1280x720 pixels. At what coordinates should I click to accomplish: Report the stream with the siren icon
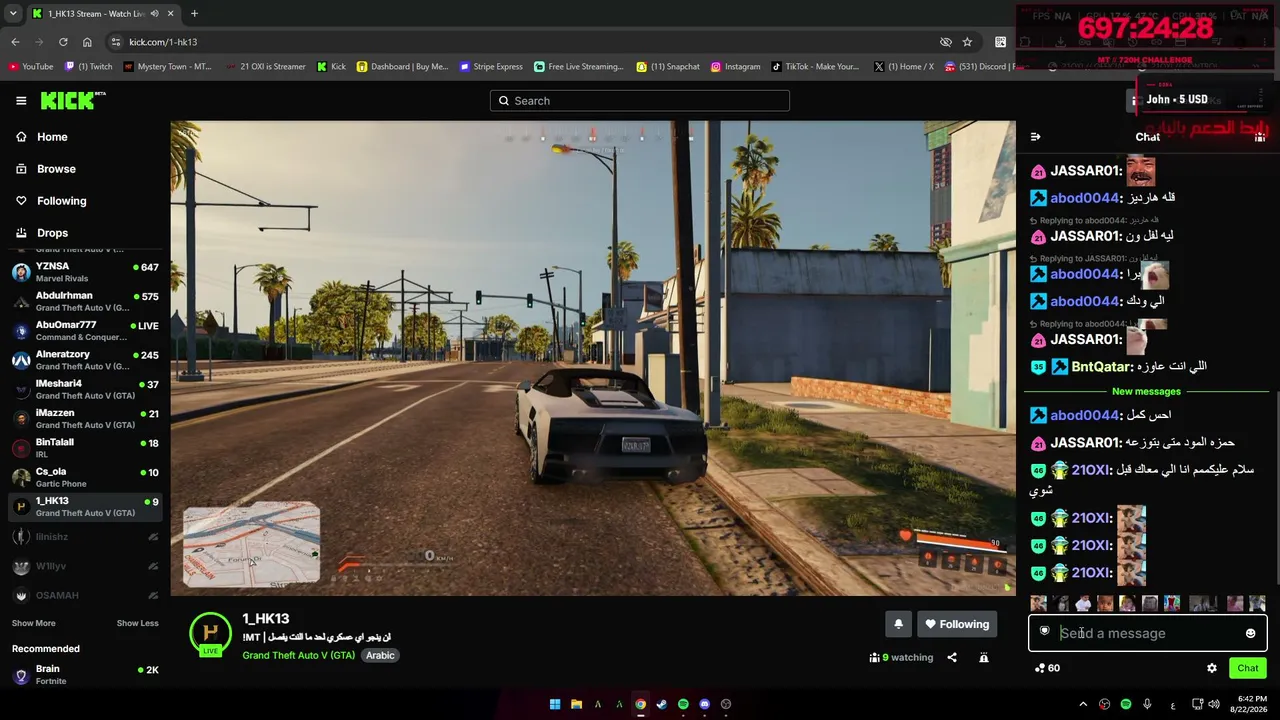pyautogui.click(x=984, y=657)
